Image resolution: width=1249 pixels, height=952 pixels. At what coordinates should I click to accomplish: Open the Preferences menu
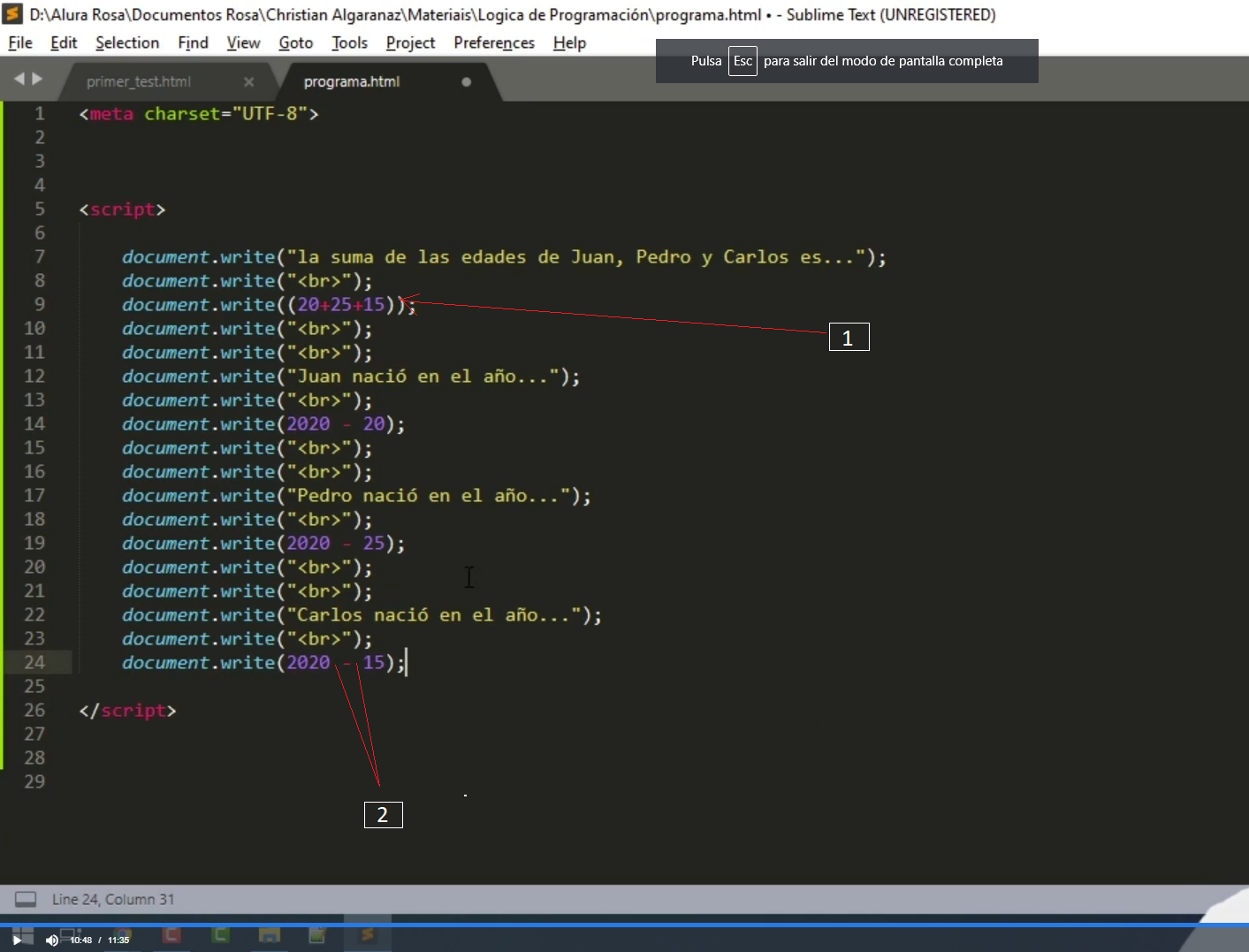coord(494,42)
